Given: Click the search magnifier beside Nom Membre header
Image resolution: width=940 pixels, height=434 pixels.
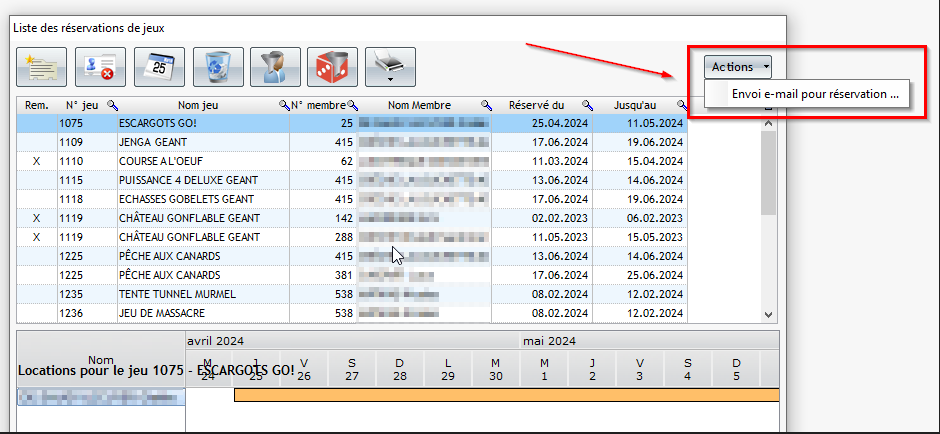Looking at the screenshot, I should click(x=487, y=105).
